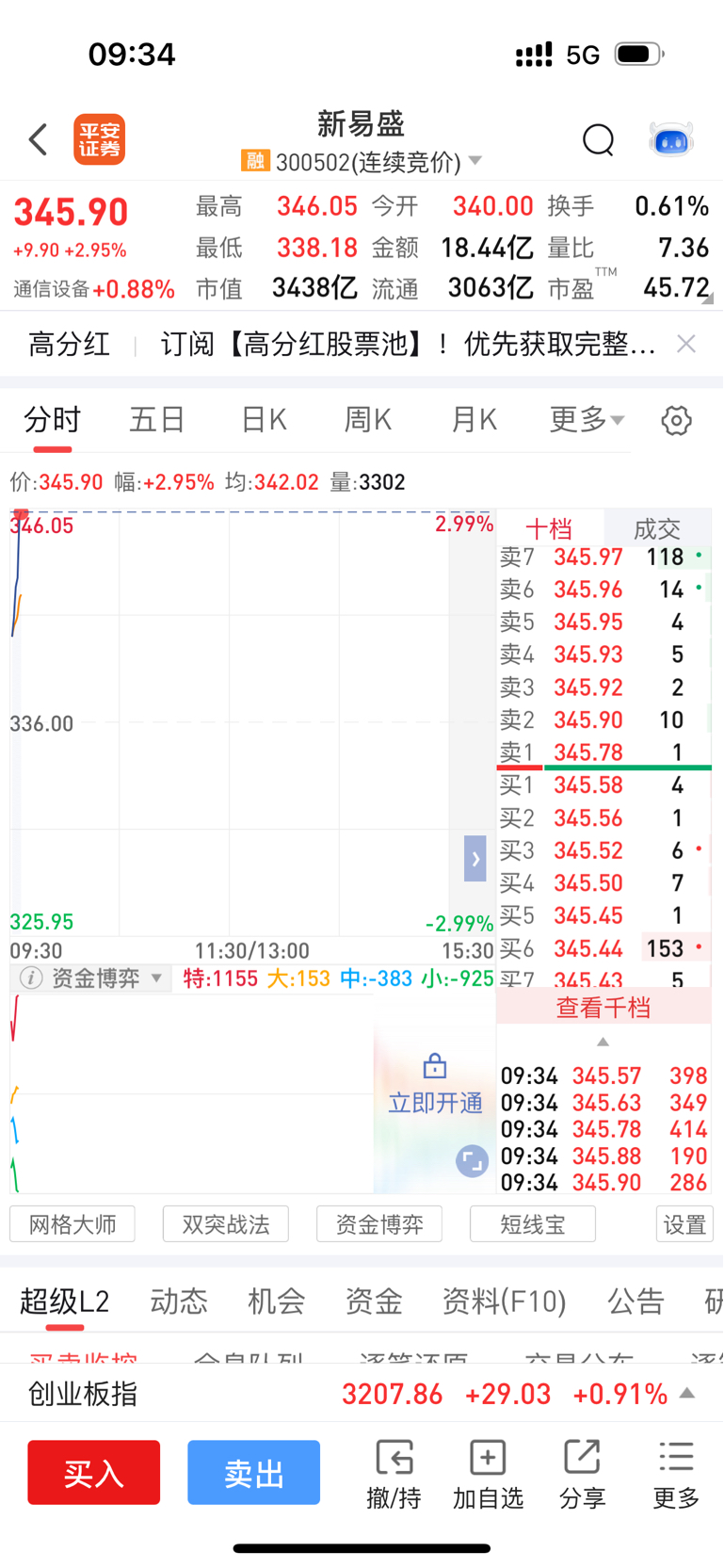
Task: Tap the fullscreen icon on the indicator chart
Action: click(472, 1161)
